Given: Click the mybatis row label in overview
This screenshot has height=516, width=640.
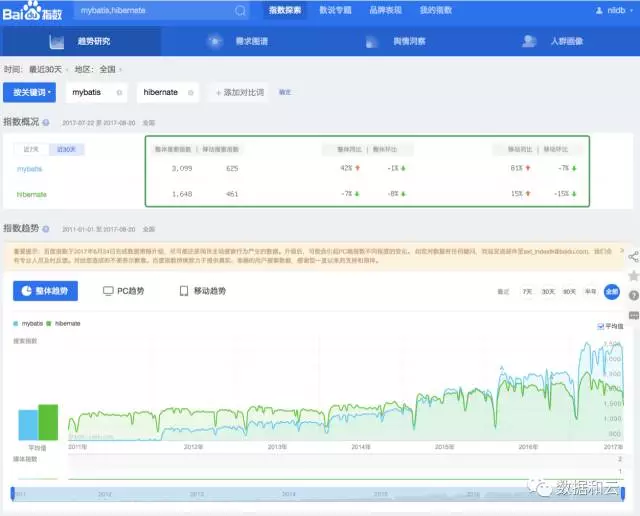Looking at the screenshot, I should point(29,169).
